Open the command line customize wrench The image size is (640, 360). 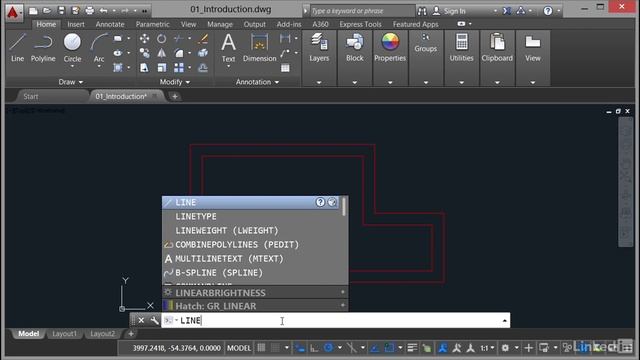[x=154, y=320]
